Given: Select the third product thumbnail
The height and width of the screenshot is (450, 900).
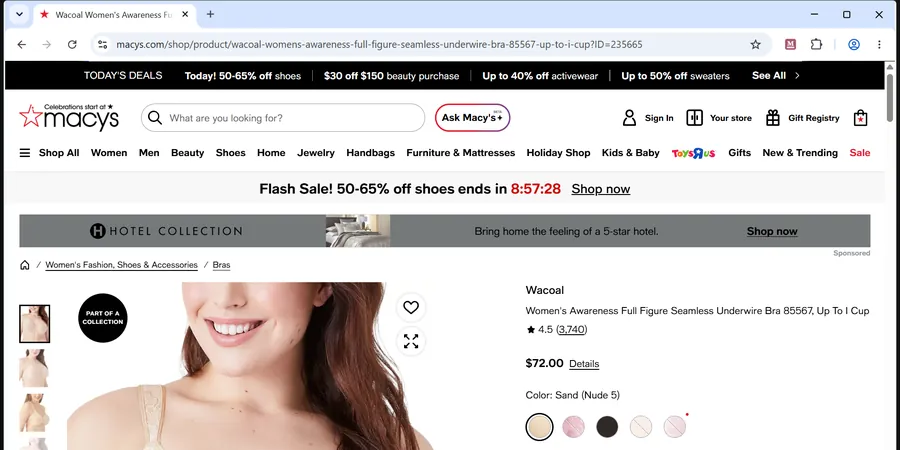Looking at the screenshot, I should point(34,412).
